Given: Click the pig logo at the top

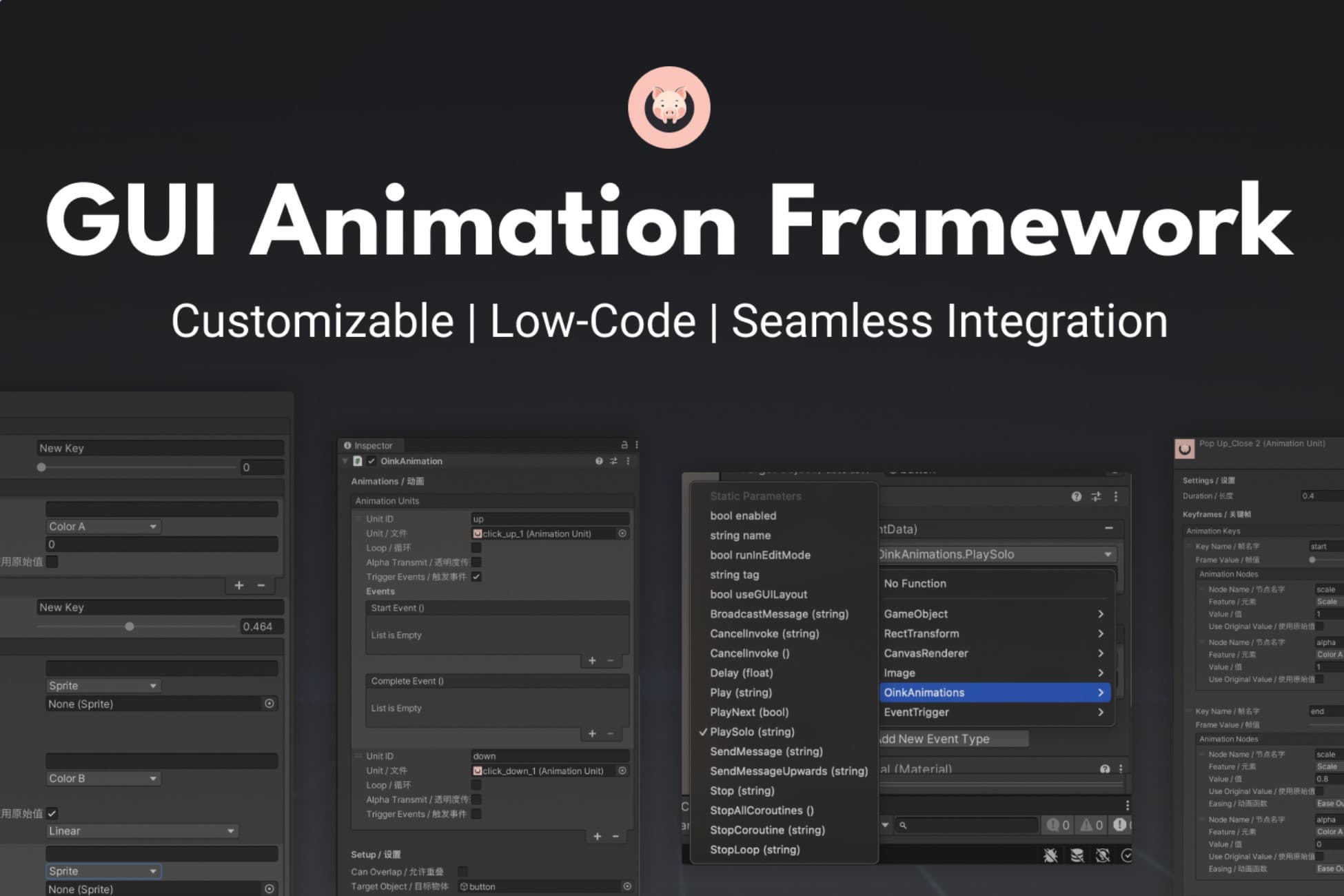Looking at the screenshot, I should coord(669,108).
